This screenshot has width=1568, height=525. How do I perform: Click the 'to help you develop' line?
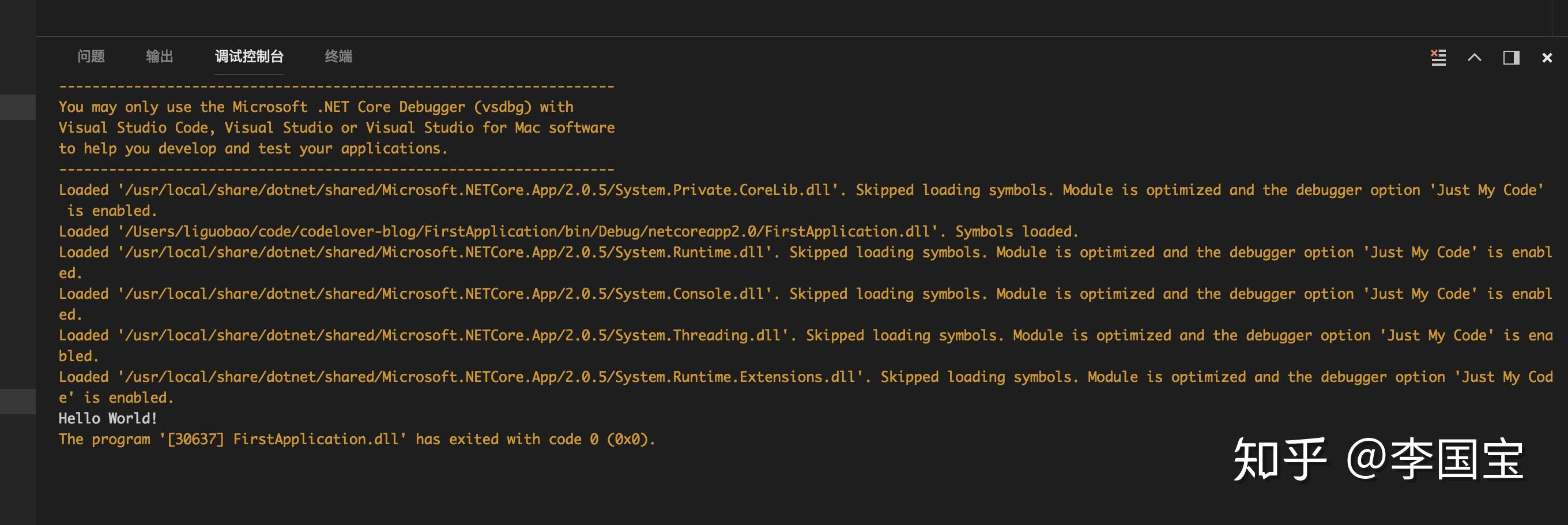[x=253, y=148]
